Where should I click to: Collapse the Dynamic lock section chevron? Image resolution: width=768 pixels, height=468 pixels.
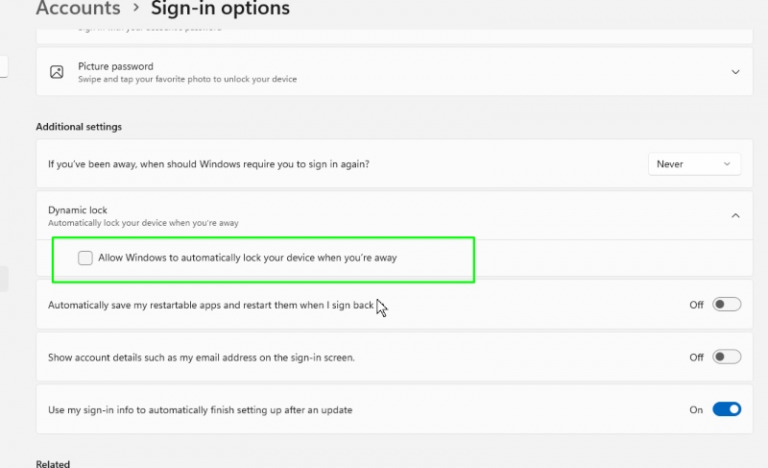(x=735, y=215)
